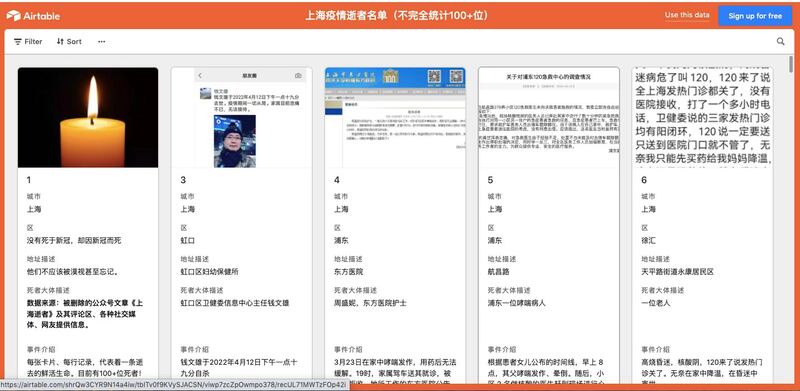The height and width of the screenshot is (391, 800).
Task: Click the description 一位老人 on card 6
Action: 656,303
